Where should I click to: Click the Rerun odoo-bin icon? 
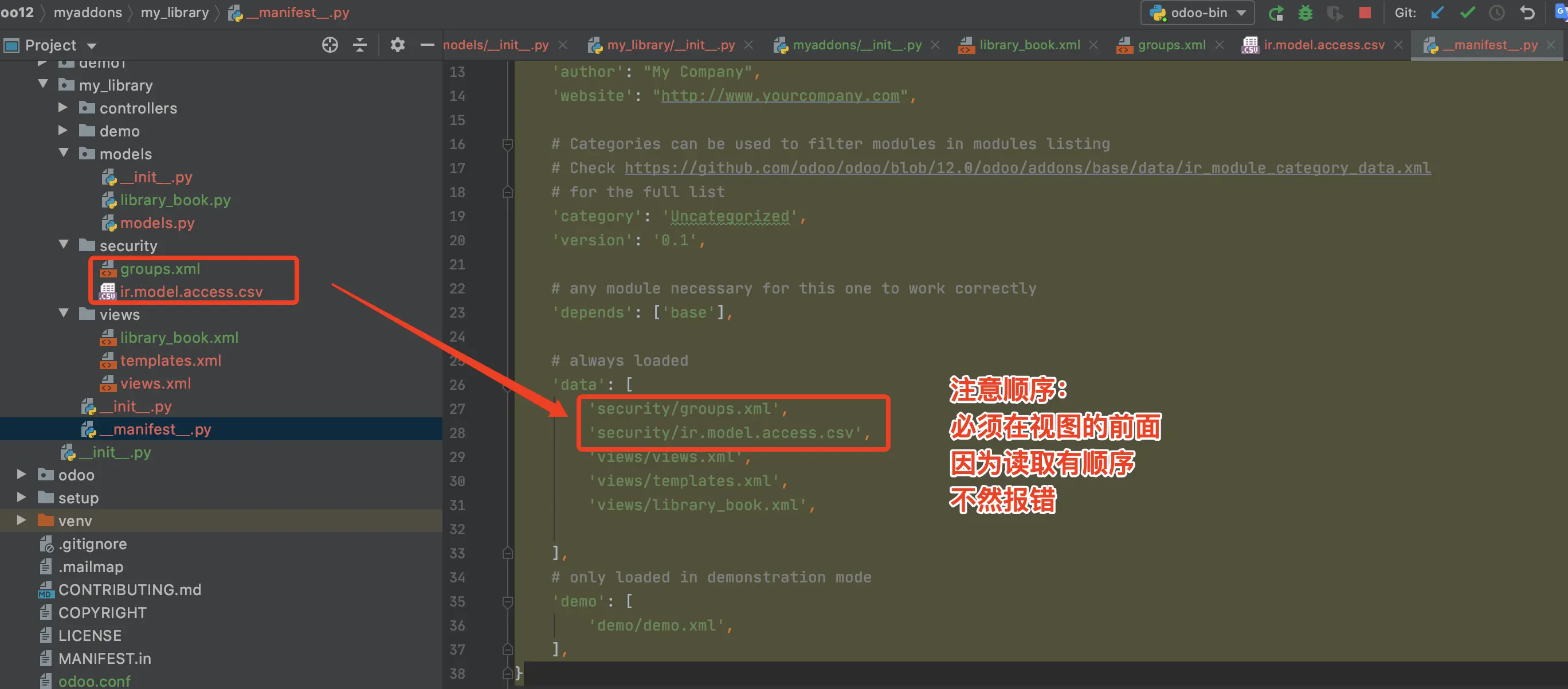tap(1276, 13)
